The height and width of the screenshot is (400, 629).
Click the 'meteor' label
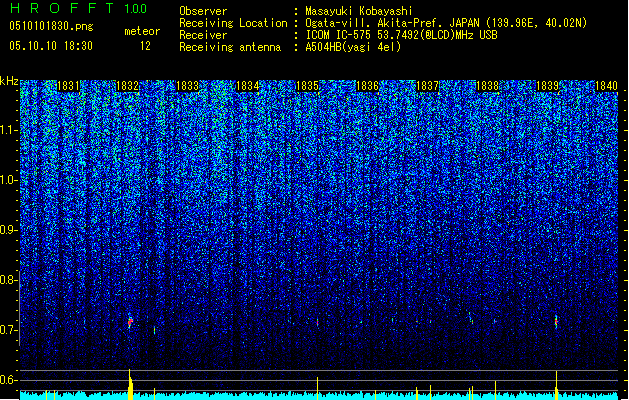(142, 31)
